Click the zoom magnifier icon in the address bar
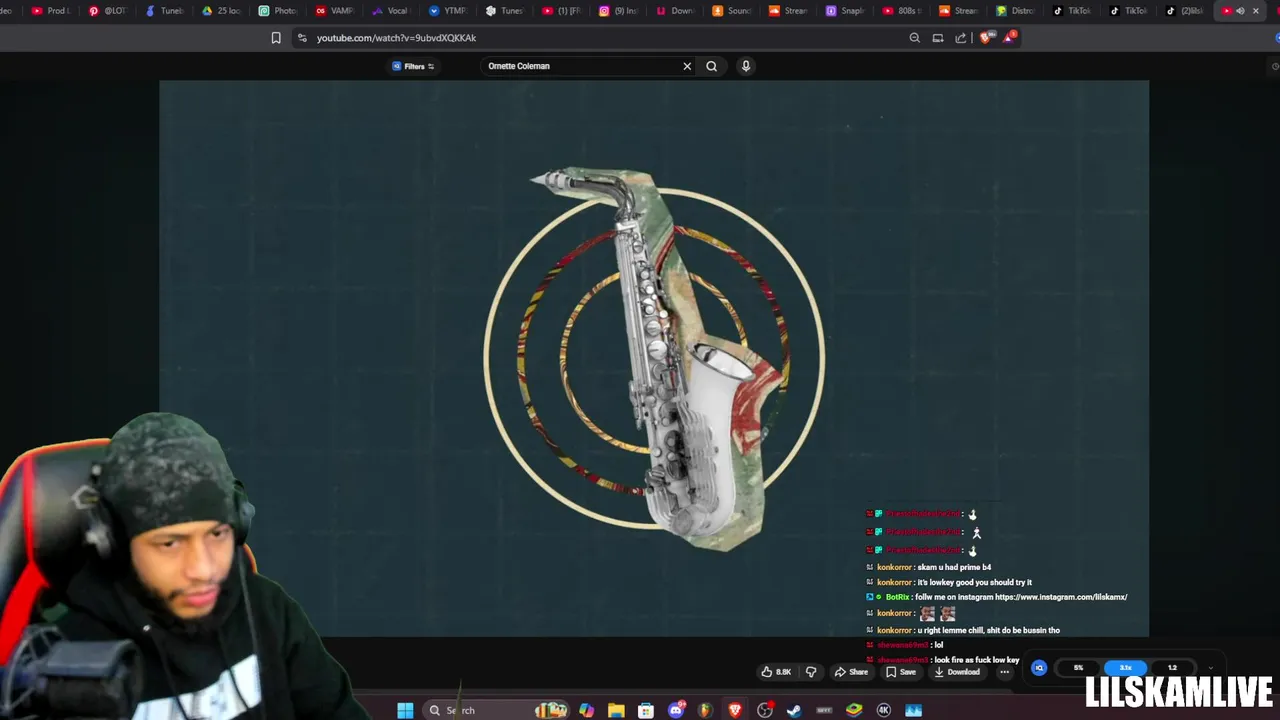Screen dimensions: 1280x720 [914, 38]
